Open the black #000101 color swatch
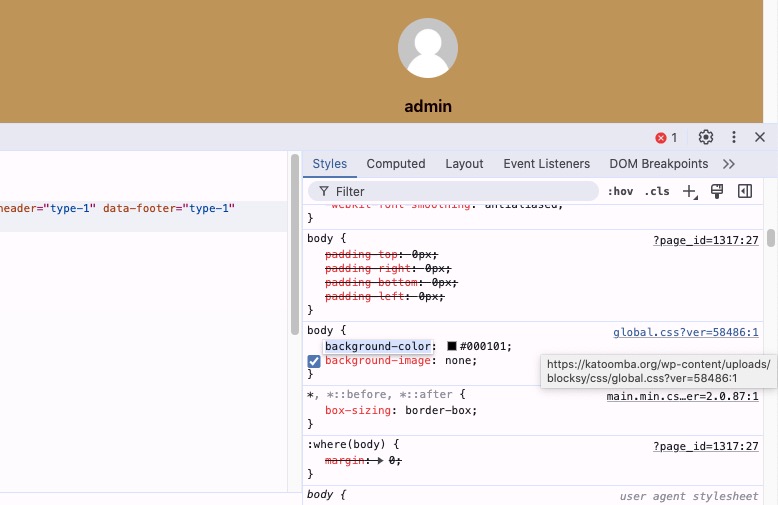The height and width of the screenshot is (505, 778). [452, 346]
